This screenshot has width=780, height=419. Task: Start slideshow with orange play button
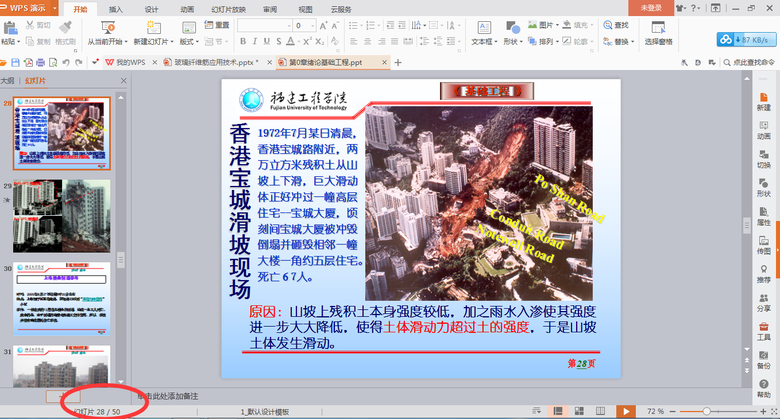click(x=626, y=411)
